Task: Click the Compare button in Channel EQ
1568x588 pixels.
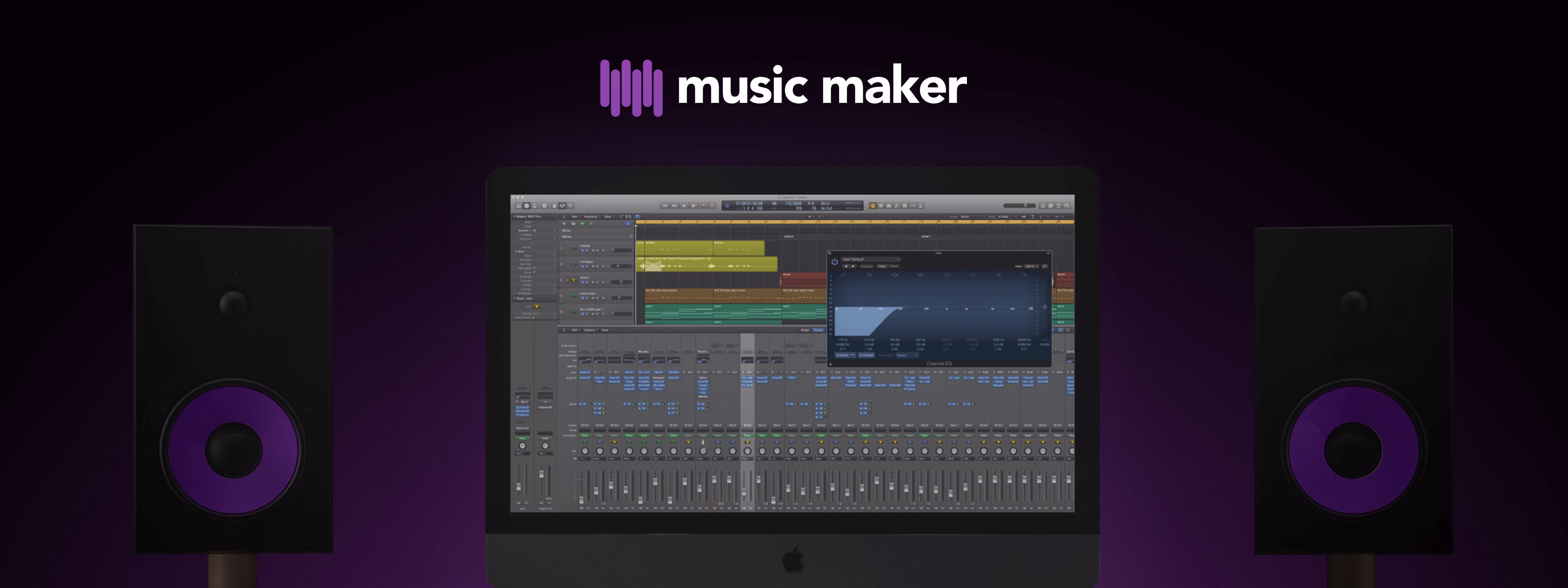Action: pos(867,266)
